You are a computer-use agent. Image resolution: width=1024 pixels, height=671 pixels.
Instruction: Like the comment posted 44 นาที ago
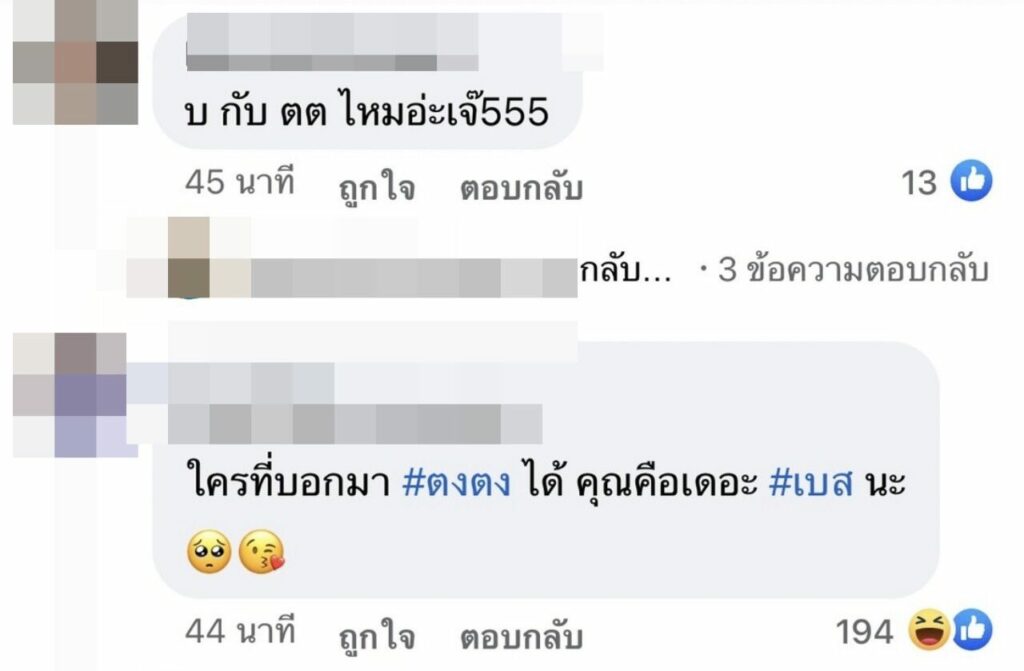377,637
